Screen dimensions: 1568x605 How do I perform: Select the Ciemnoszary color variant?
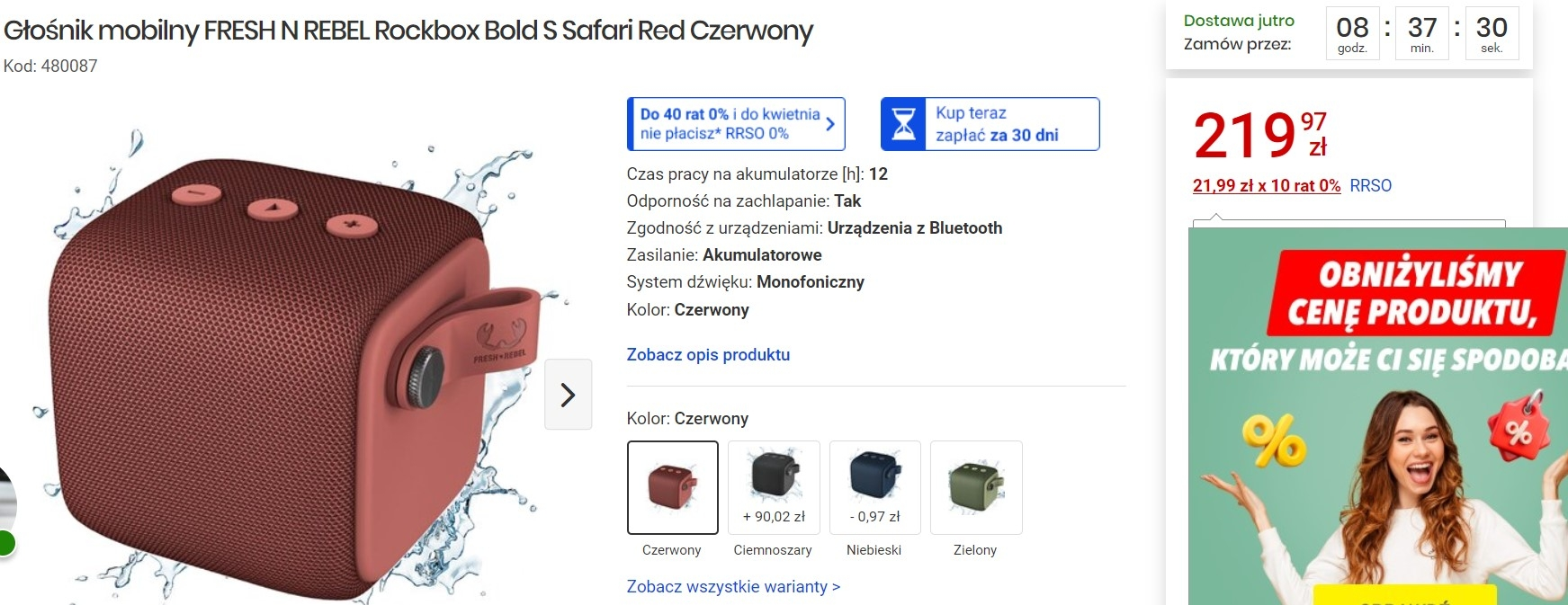(x=774, y=487)
